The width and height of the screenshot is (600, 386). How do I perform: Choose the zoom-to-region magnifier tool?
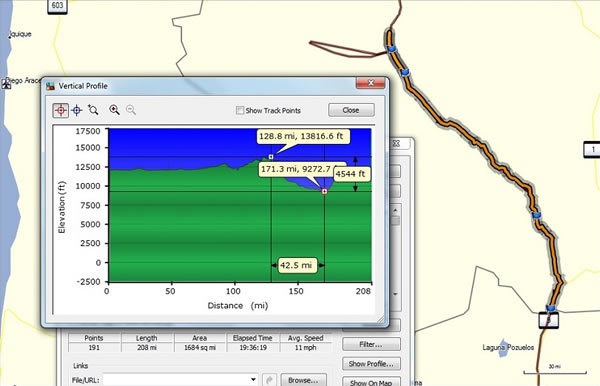pyautogui.click(x=93, y=110)
